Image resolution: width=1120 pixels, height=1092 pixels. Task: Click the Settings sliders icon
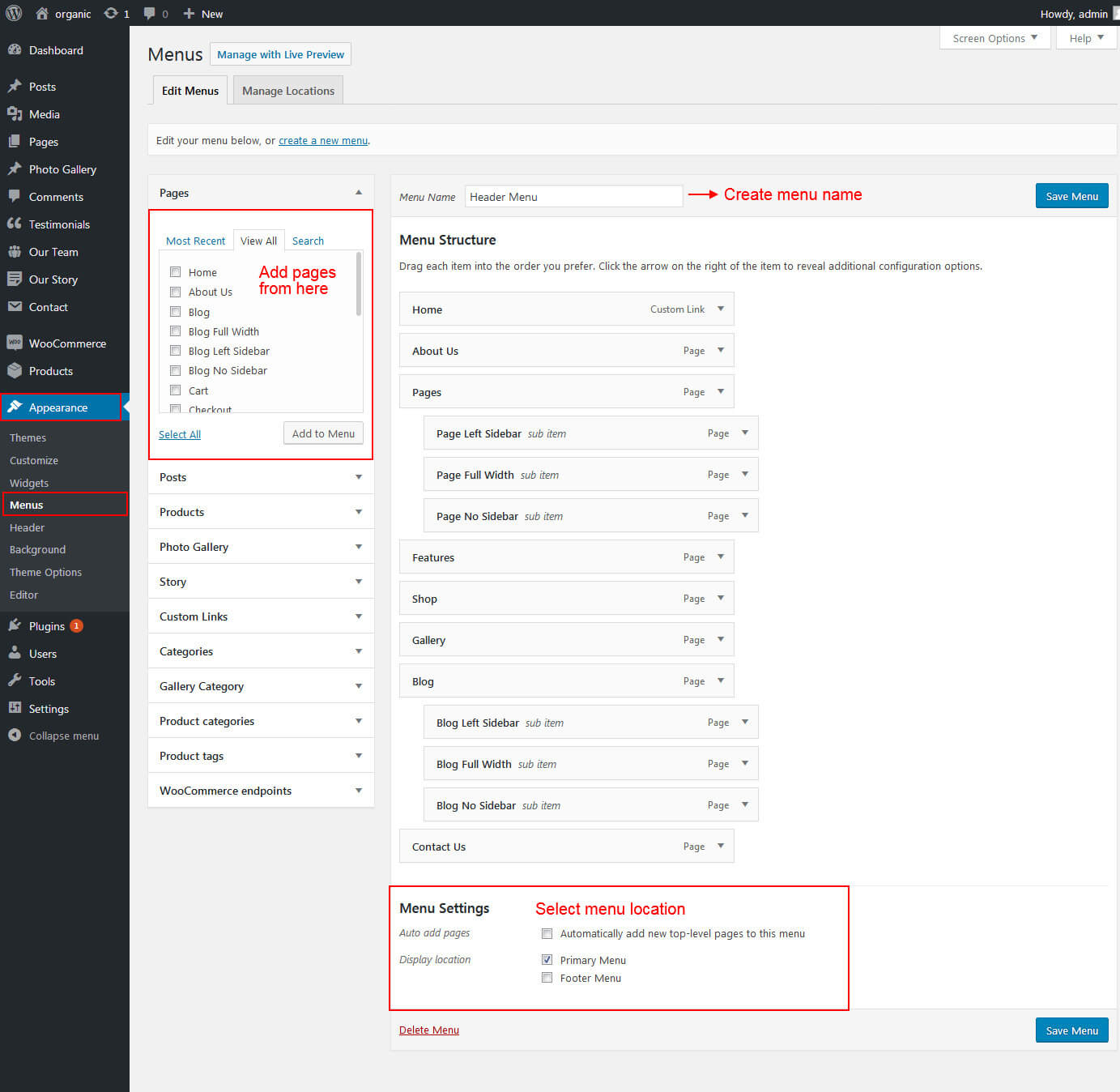pyautogui.click(x=15, y=708)
